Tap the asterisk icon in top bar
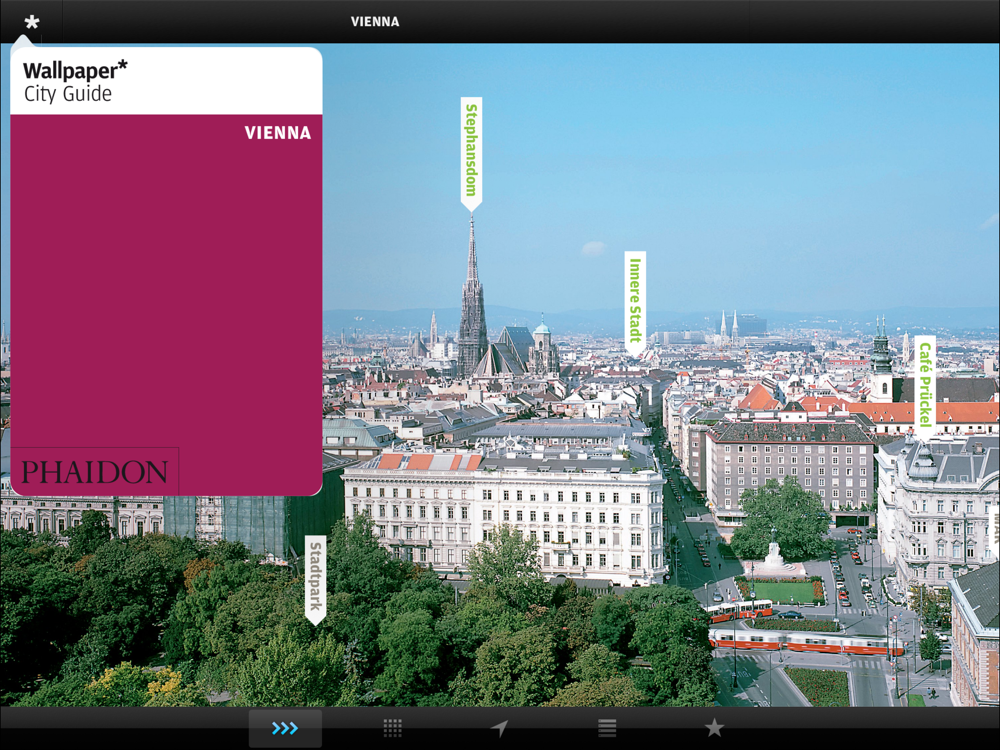The height and width of the screenshot is (750, 1000). [x=31, y=22]
